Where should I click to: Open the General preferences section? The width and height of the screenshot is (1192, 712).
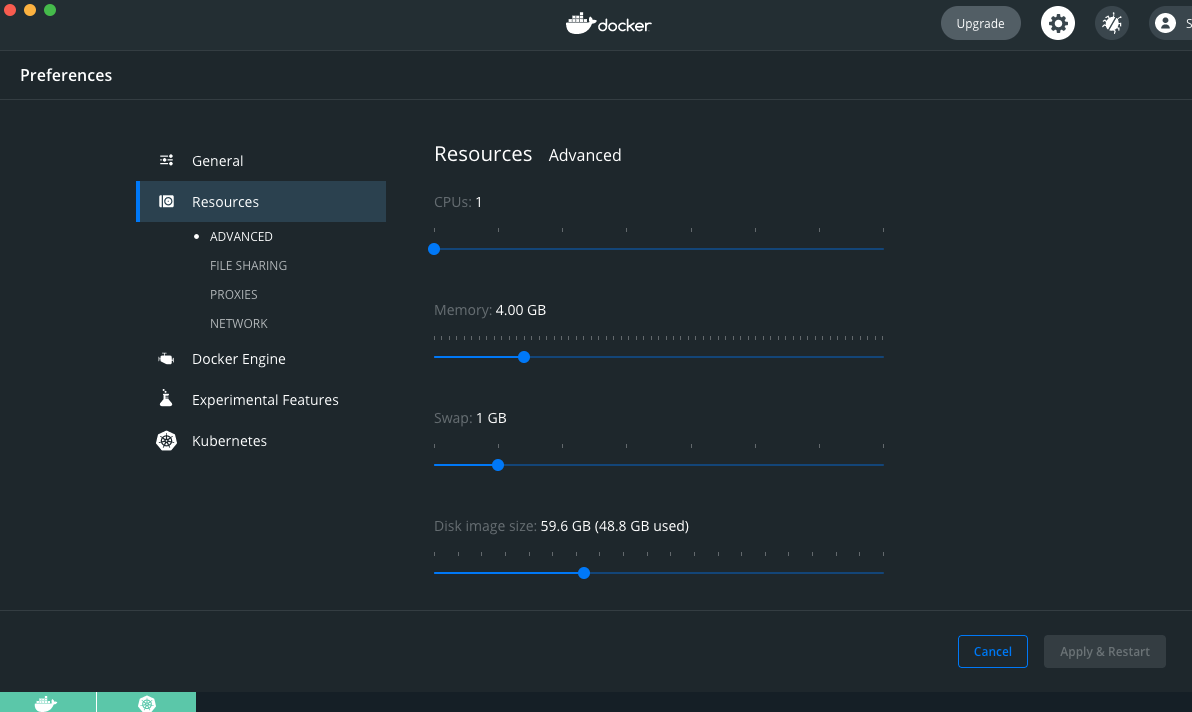pyautogui.click(x=262, y=160)
